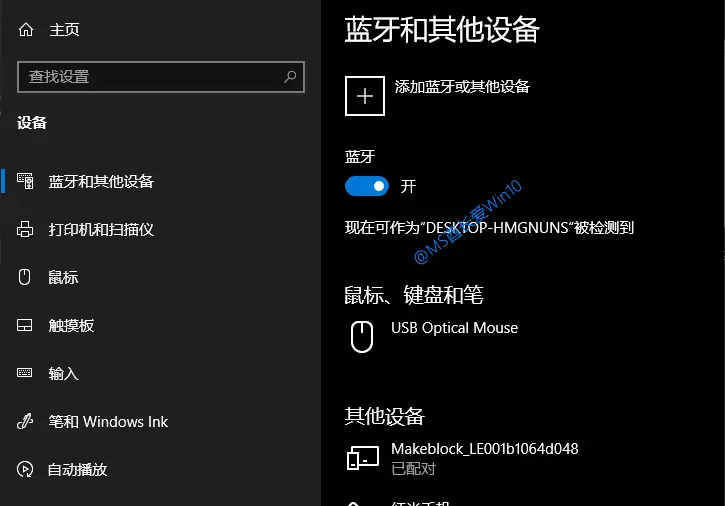Turn off the 蓝牙 toggle switch

pyautogui.click(x=367, y=186)
